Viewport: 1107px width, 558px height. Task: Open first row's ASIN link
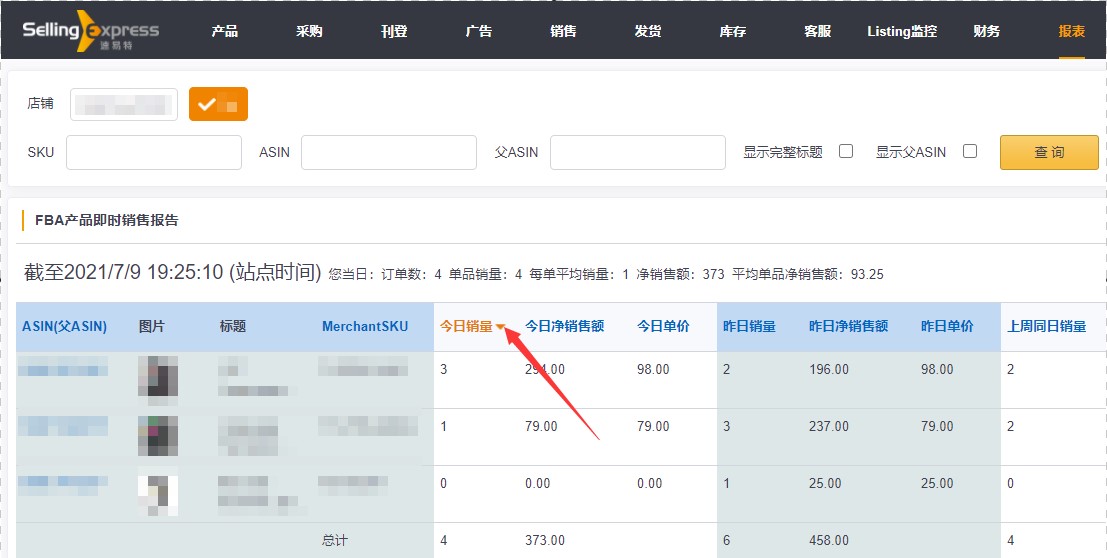64,370
